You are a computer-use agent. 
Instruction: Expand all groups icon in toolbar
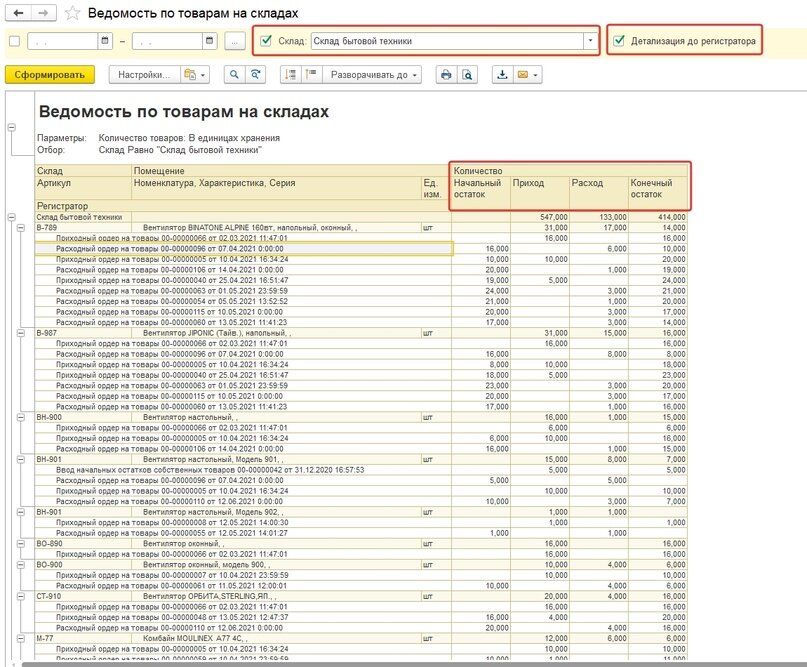pyautogui.click(x=311, y=75)
